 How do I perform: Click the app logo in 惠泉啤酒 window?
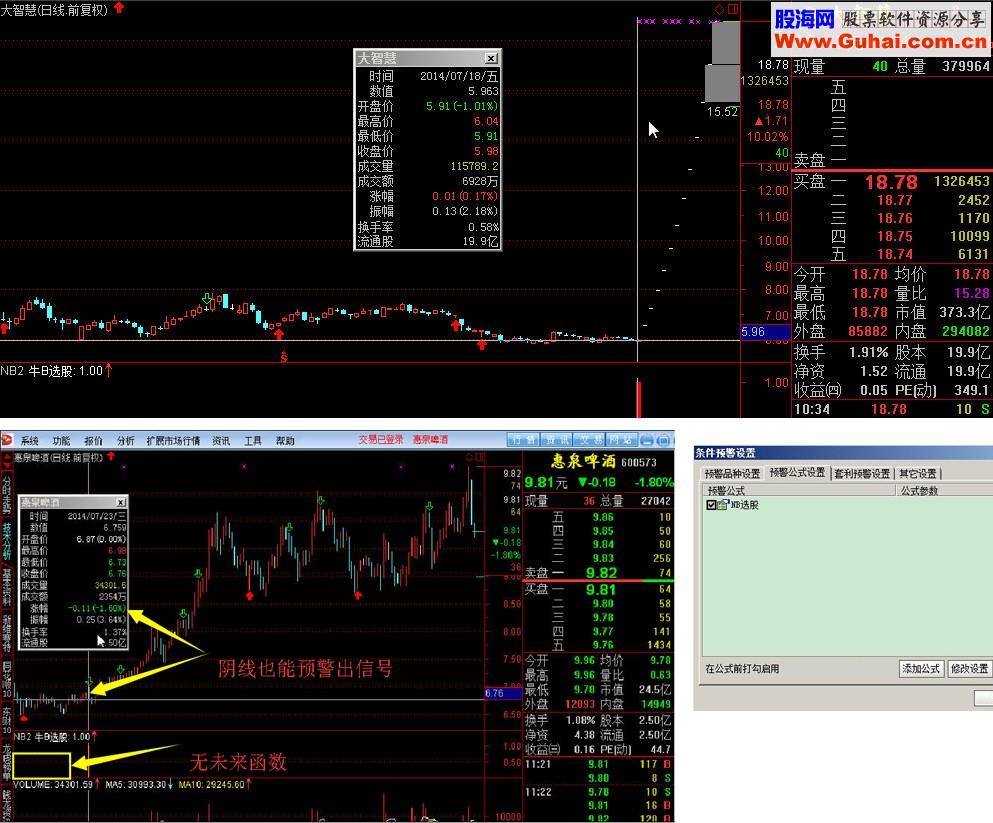(x=7, y=439)
